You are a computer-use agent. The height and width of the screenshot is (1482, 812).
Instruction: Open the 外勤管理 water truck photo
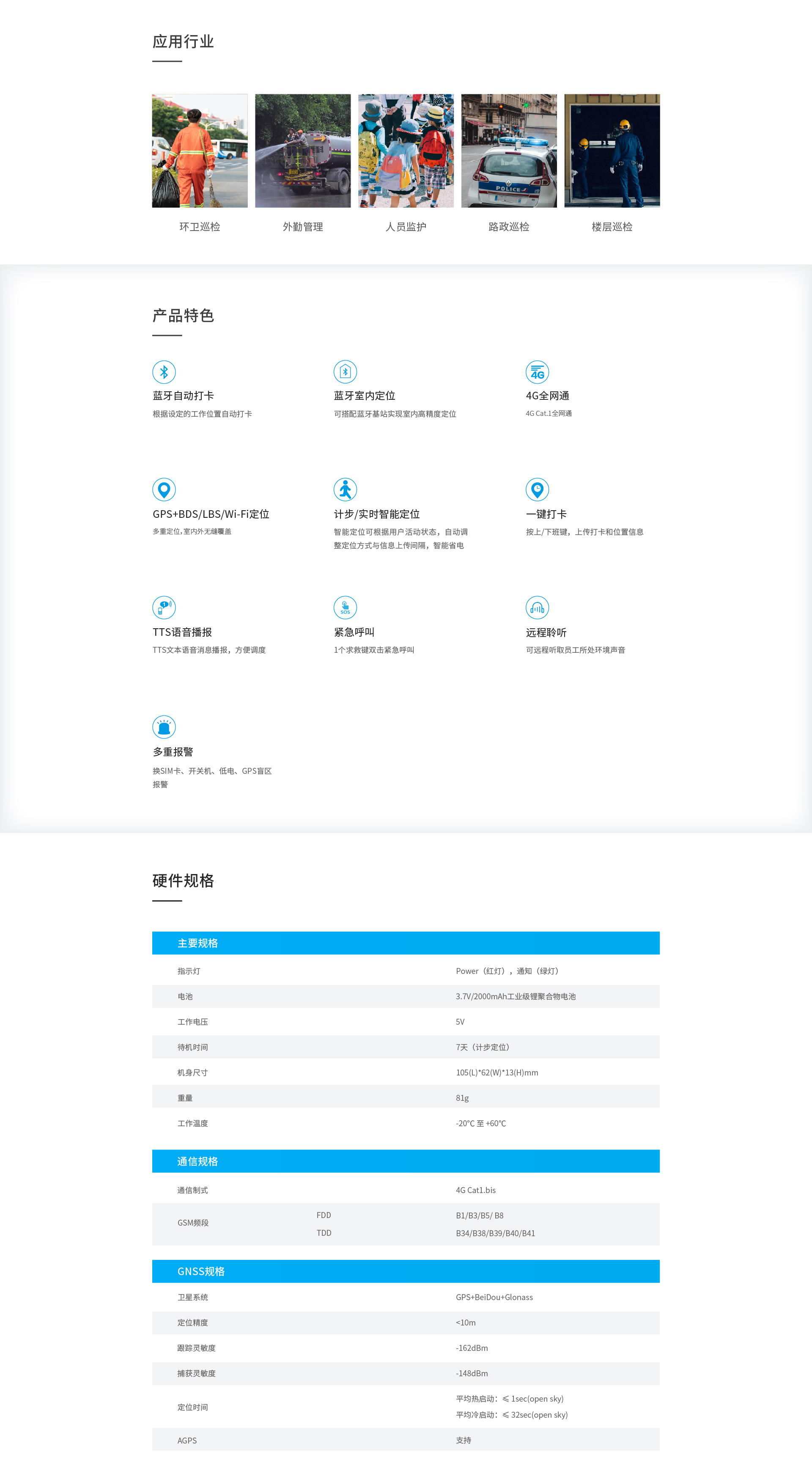[302, 151]
